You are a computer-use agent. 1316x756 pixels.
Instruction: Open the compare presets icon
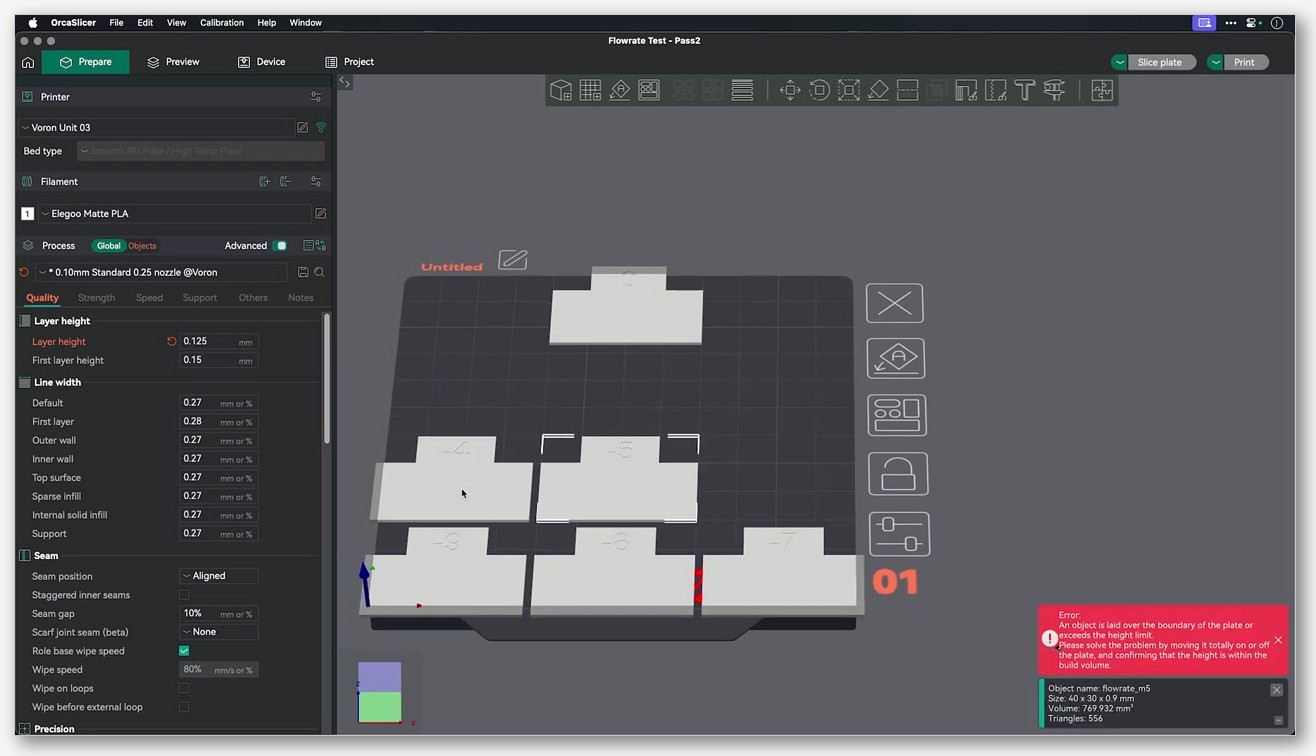(x=314, y=245)
